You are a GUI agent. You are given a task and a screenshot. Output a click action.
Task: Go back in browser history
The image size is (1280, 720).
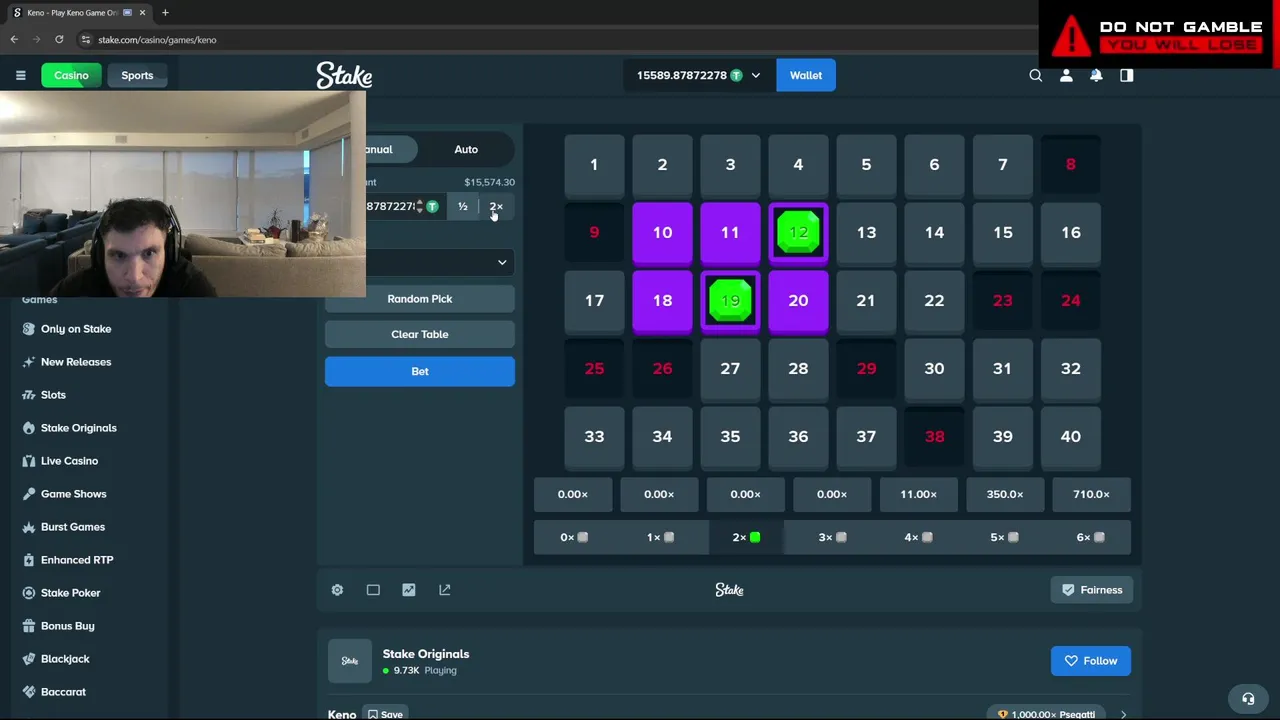14,40
